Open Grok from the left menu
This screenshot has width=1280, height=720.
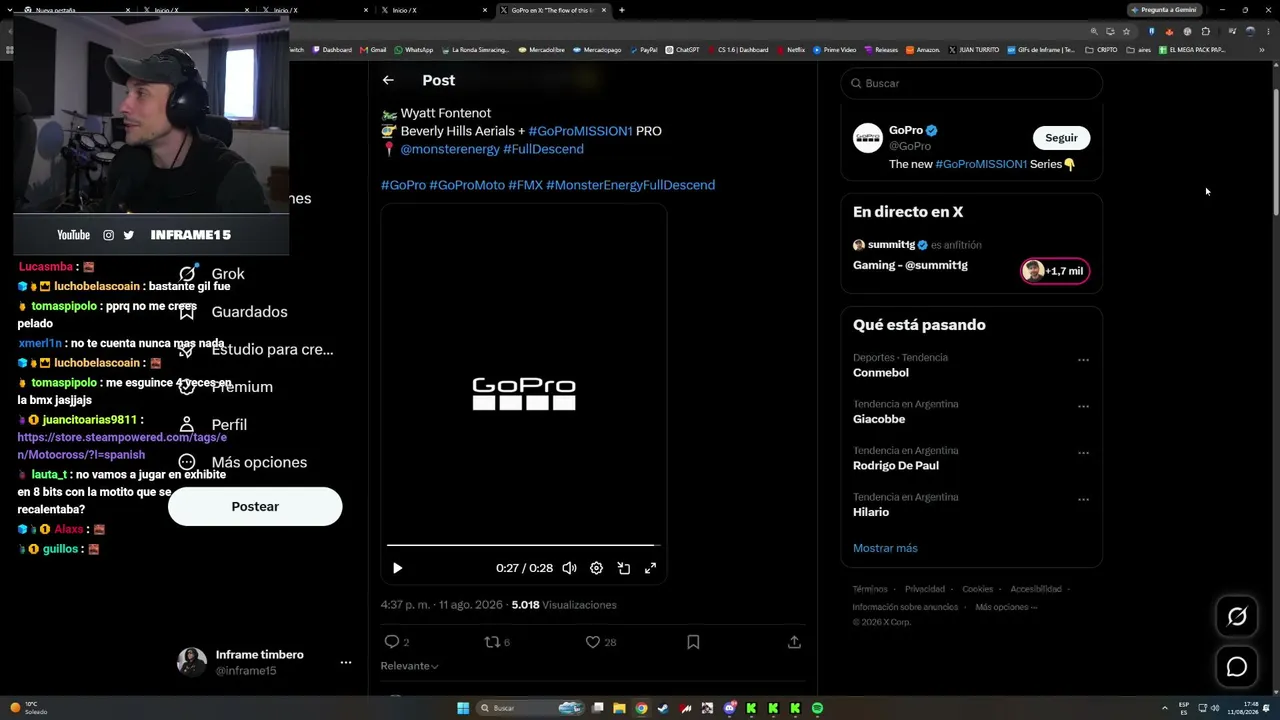click(212, 274)
